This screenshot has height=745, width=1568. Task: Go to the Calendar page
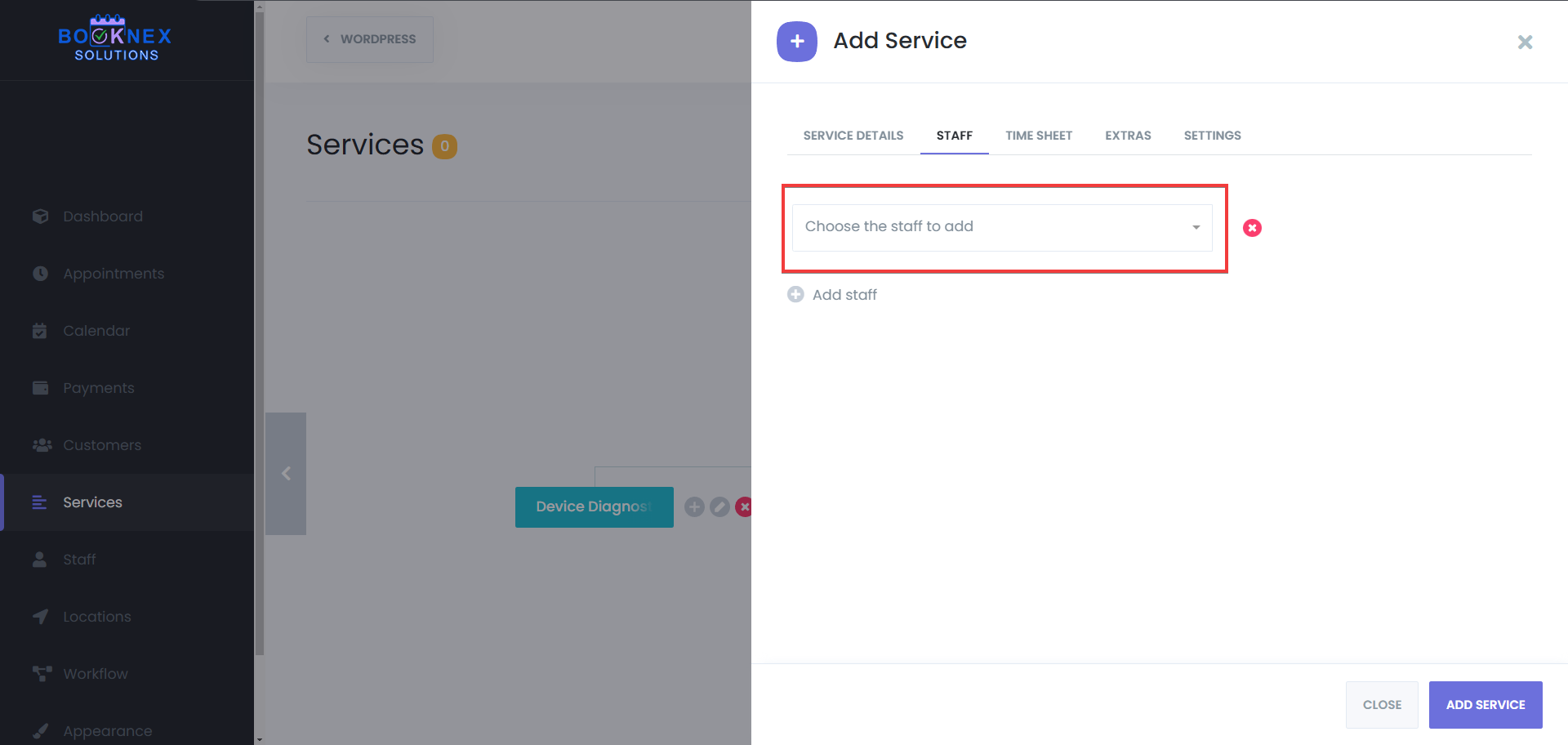[96, 331]
